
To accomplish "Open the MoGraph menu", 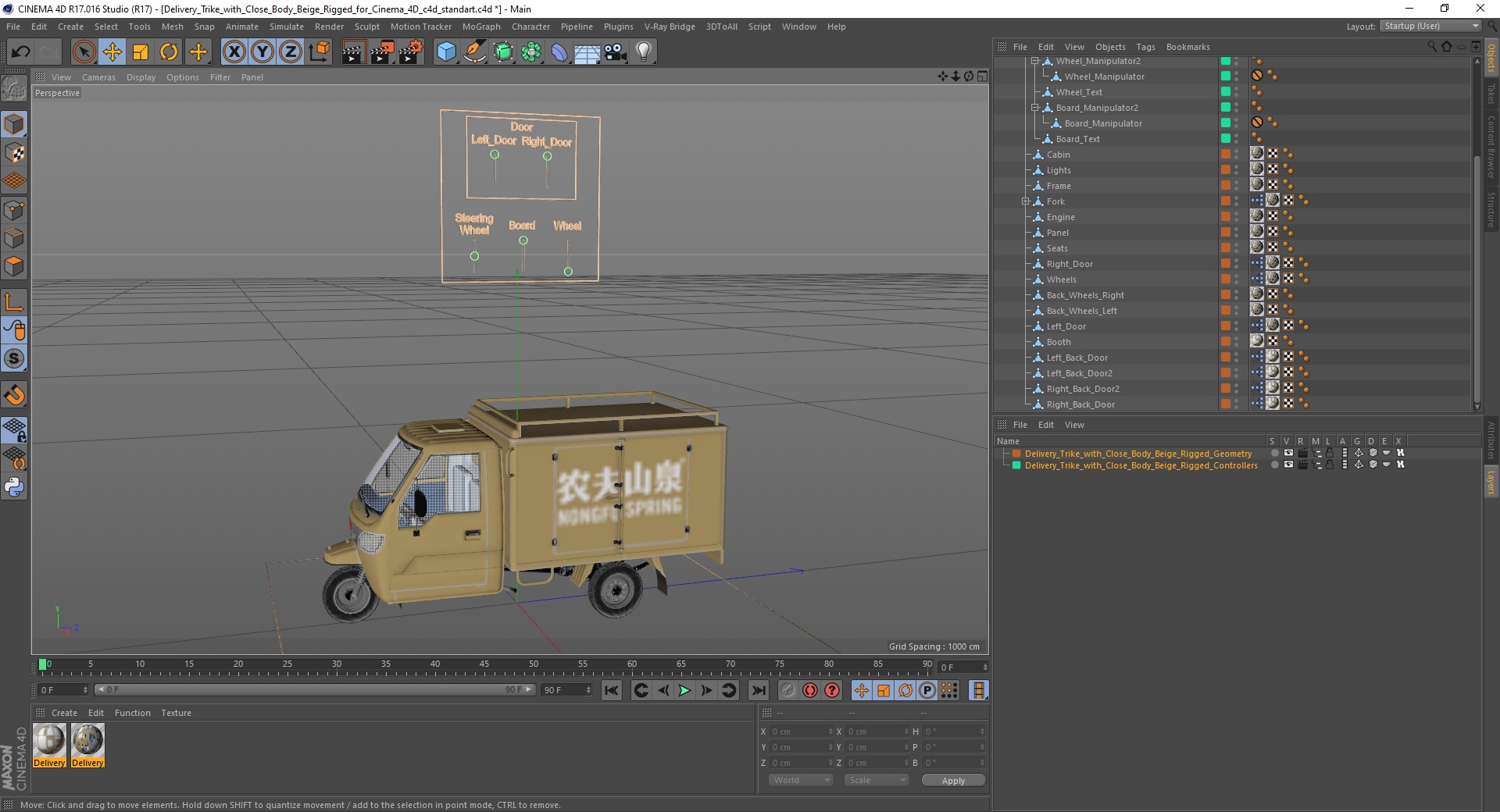I will (481, 27).
